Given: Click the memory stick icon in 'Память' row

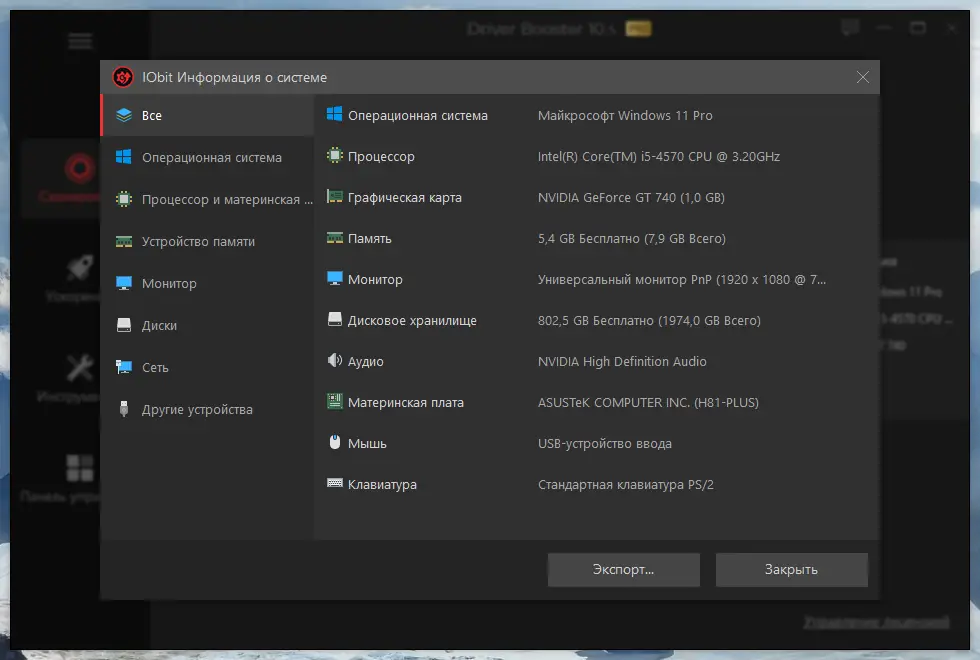Looking at the screenshot, I should (x=334, y=238).
